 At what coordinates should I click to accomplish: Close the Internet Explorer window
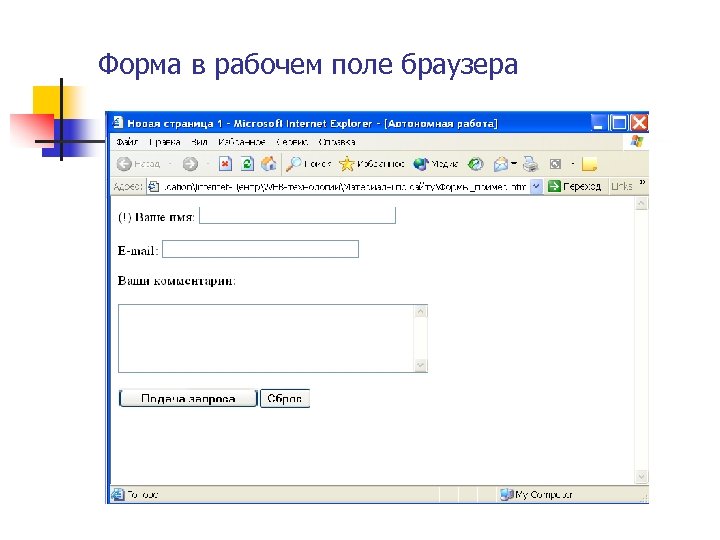pos(639,123)
